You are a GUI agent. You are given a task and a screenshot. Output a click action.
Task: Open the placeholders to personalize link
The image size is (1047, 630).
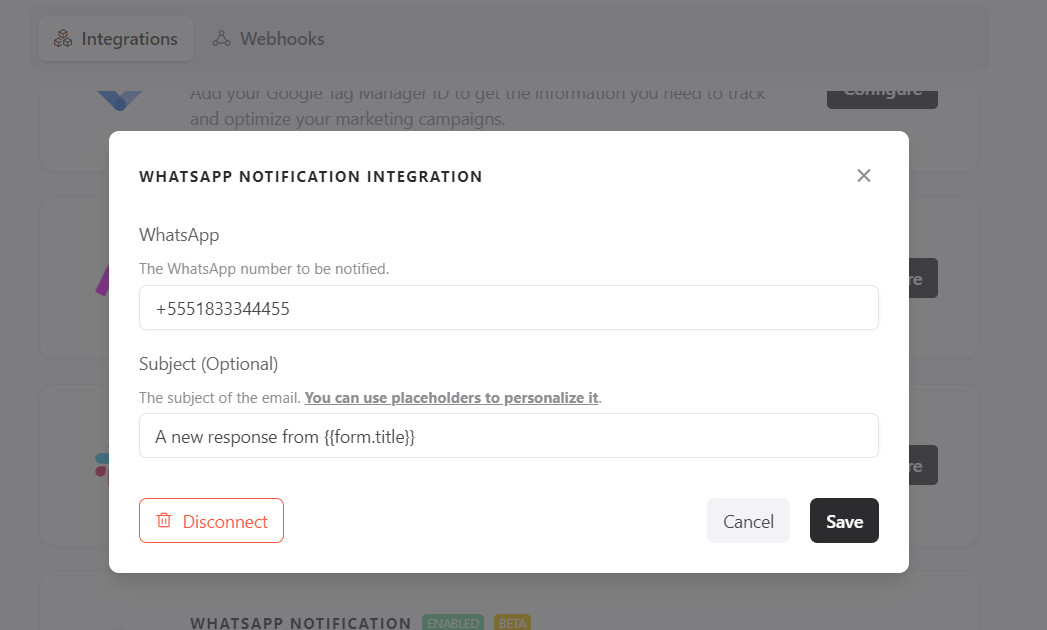click(x=451, y=398)
